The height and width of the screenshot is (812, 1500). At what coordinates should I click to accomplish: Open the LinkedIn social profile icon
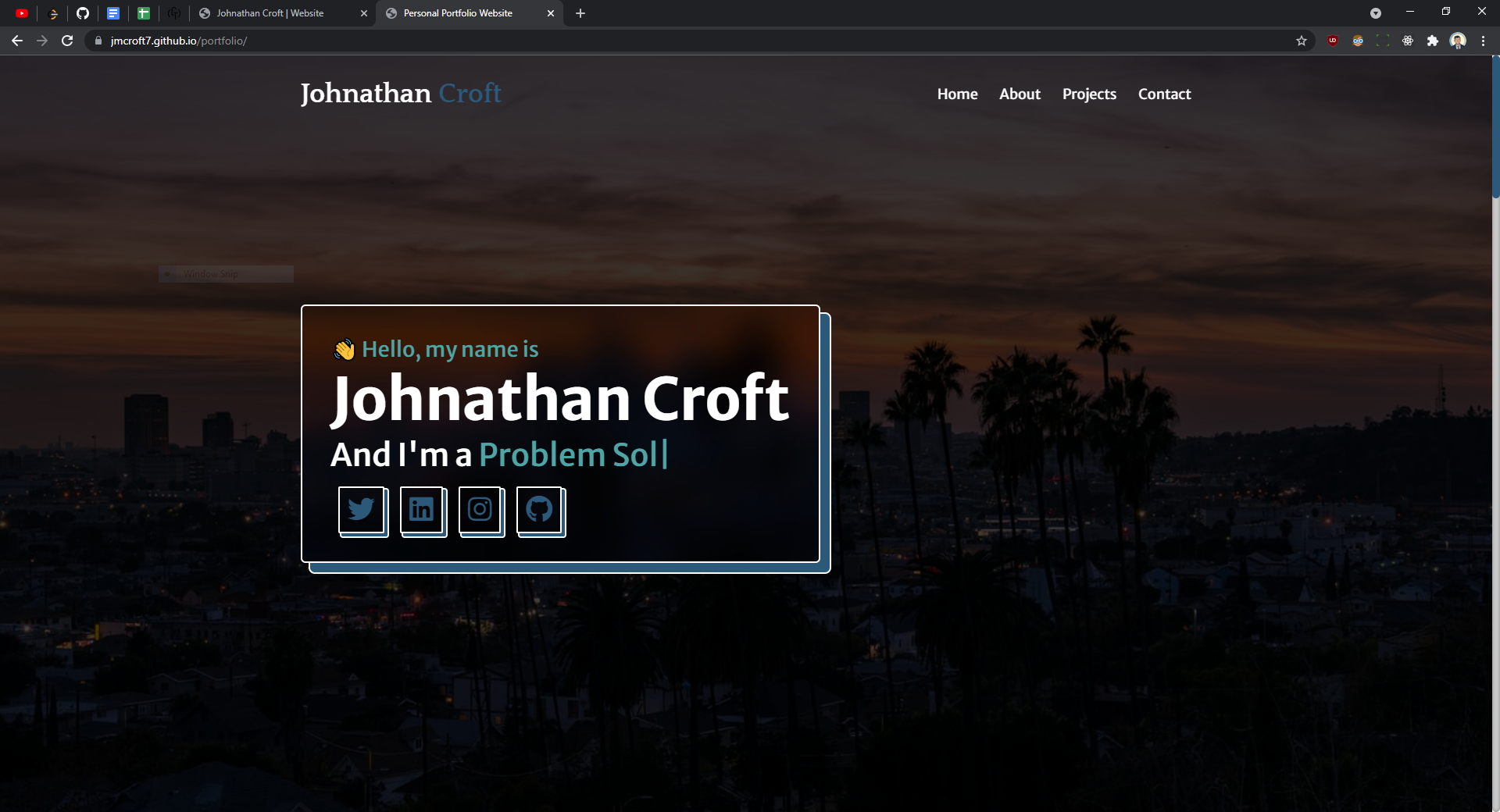coord(421,510)
